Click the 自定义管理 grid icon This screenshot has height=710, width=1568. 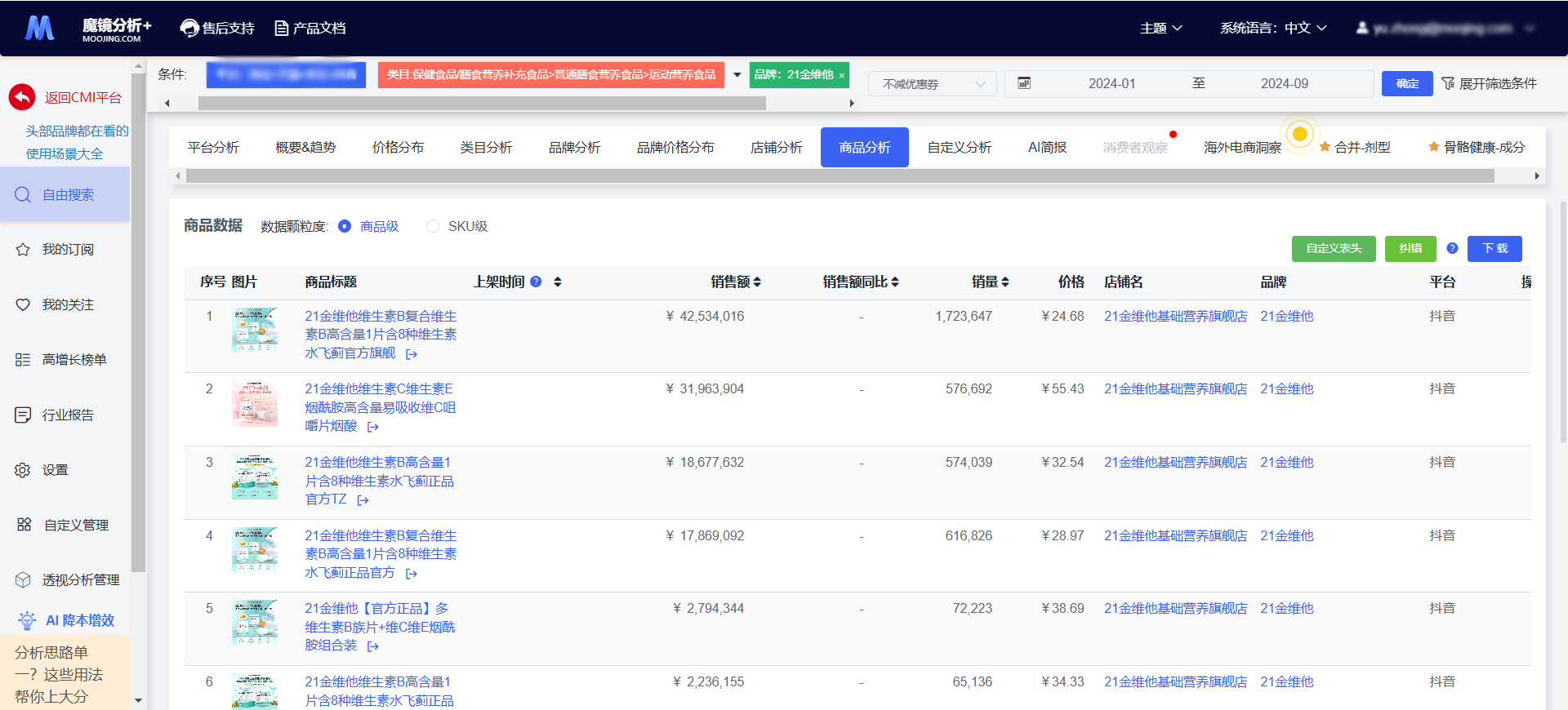[24, 525]
